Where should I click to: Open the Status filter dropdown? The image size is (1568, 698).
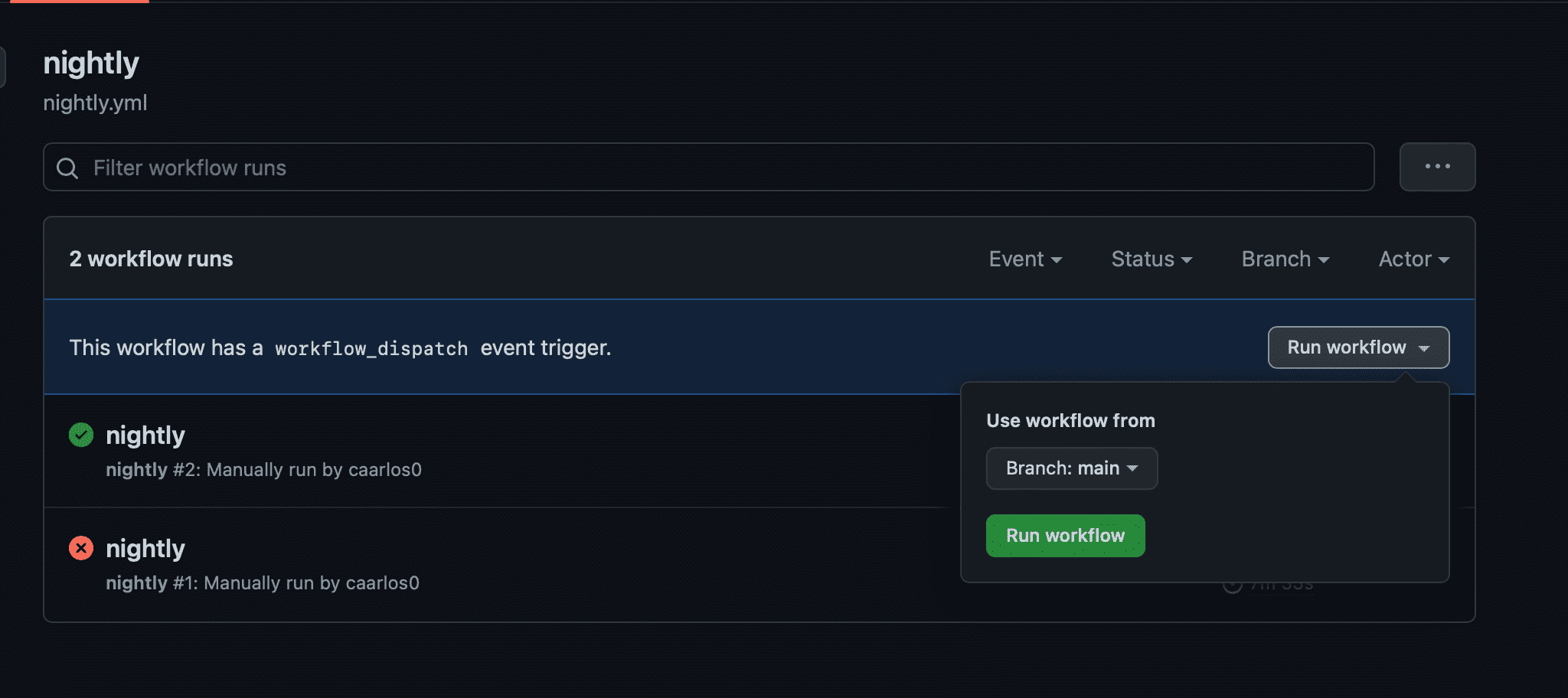coord(1151,259)
